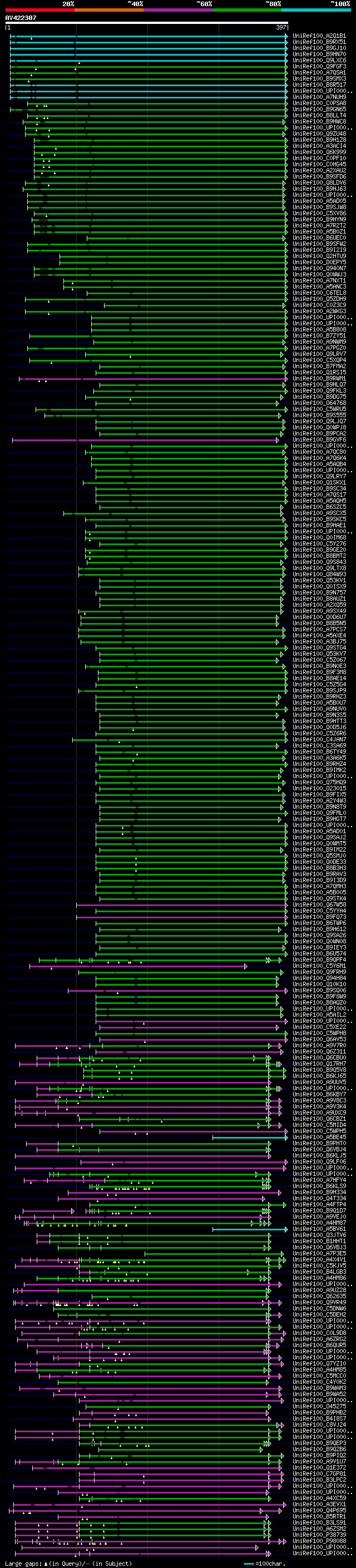The height and width of the screenshot is (1568, 356).
Task: Select the UniRef100_A7QSA1 label
Action: tap(319, 72)
